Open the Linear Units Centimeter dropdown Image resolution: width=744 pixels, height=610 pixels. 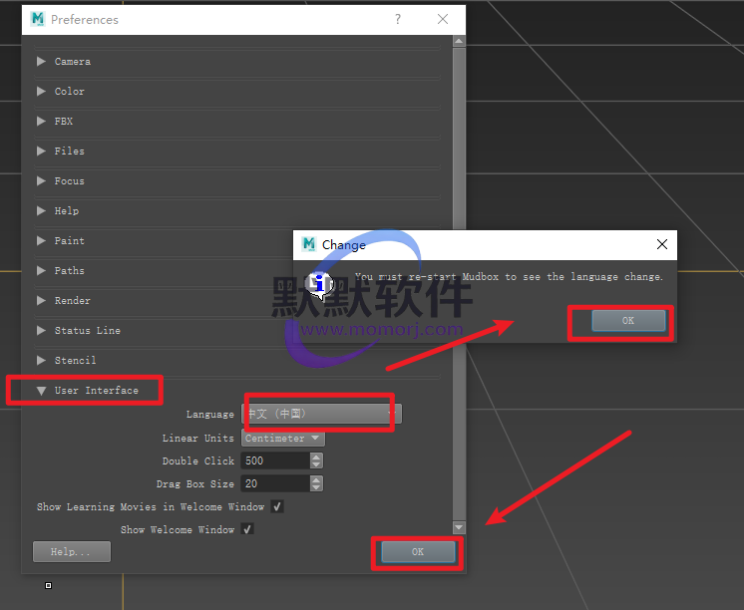284,438
